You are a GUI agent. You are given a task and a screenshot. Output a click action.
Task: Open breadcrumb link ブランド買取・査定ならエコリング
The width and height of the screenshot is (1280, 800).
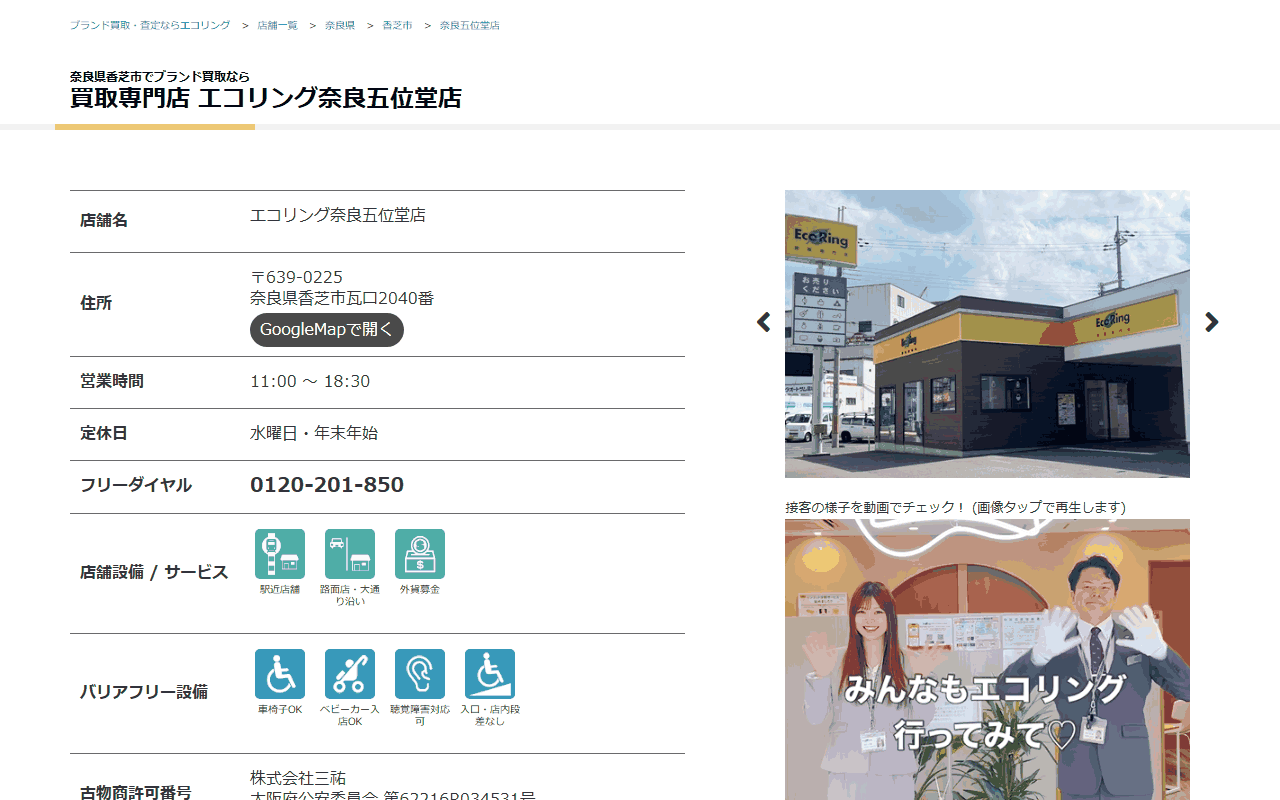pos(150,25)
